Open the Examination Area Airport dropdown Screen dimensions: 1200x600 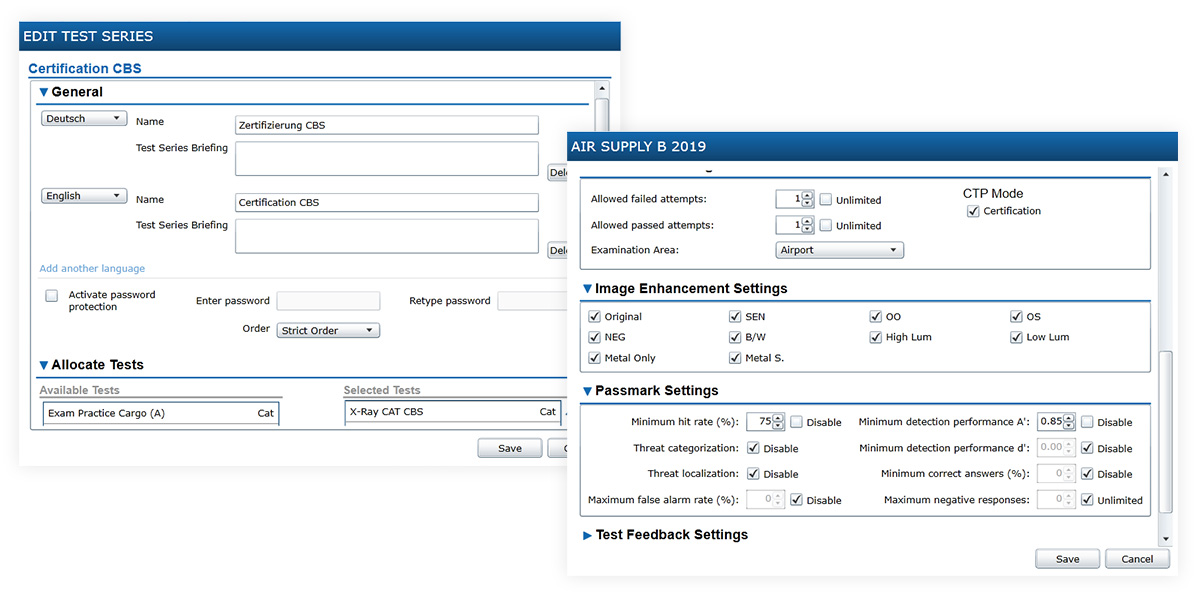tap(839, 250)
